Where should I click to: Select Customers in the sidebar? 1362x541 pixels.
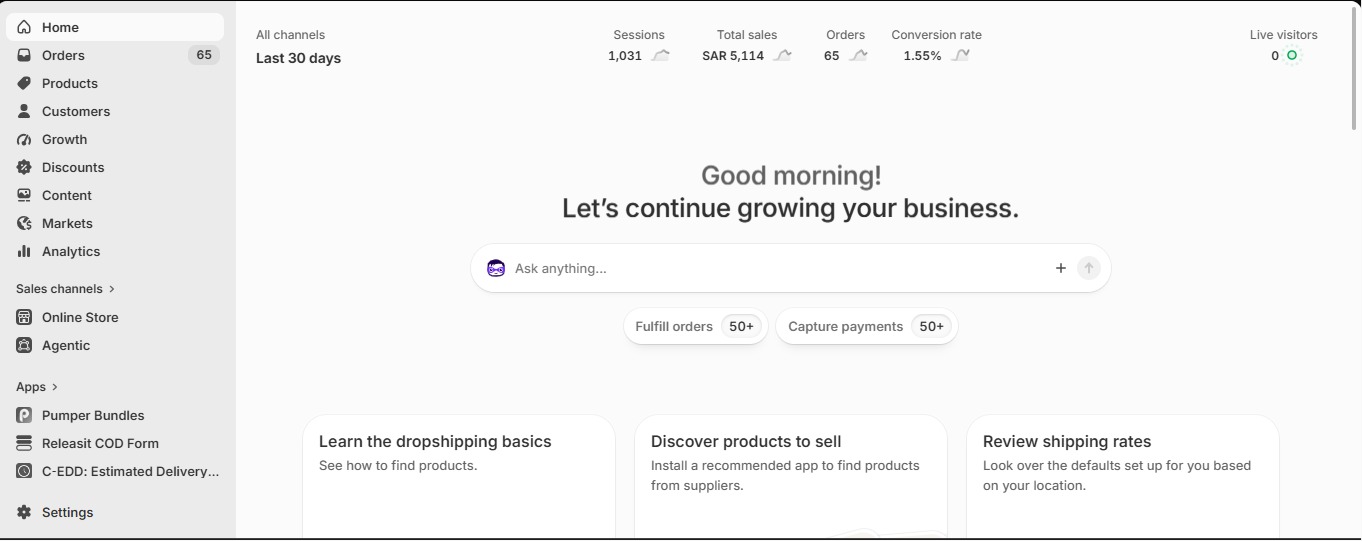(115, 111)
